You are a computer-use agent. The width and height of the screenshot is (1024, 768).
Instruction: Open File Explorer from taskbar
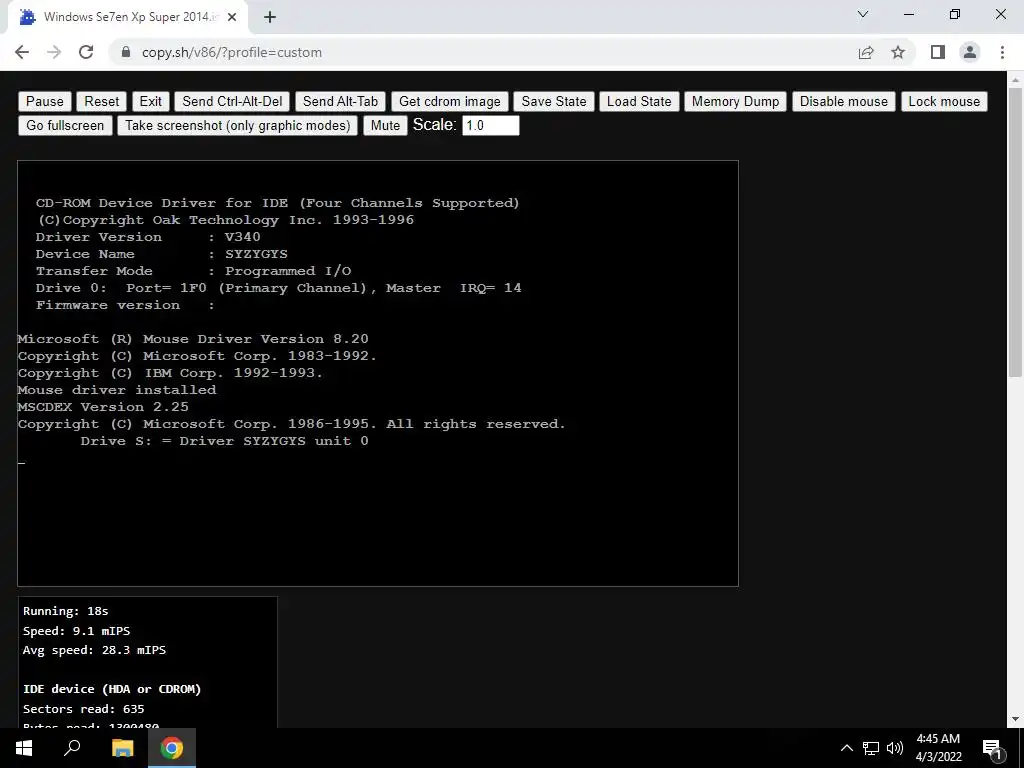pyautogui.click(x=122, y=748)
